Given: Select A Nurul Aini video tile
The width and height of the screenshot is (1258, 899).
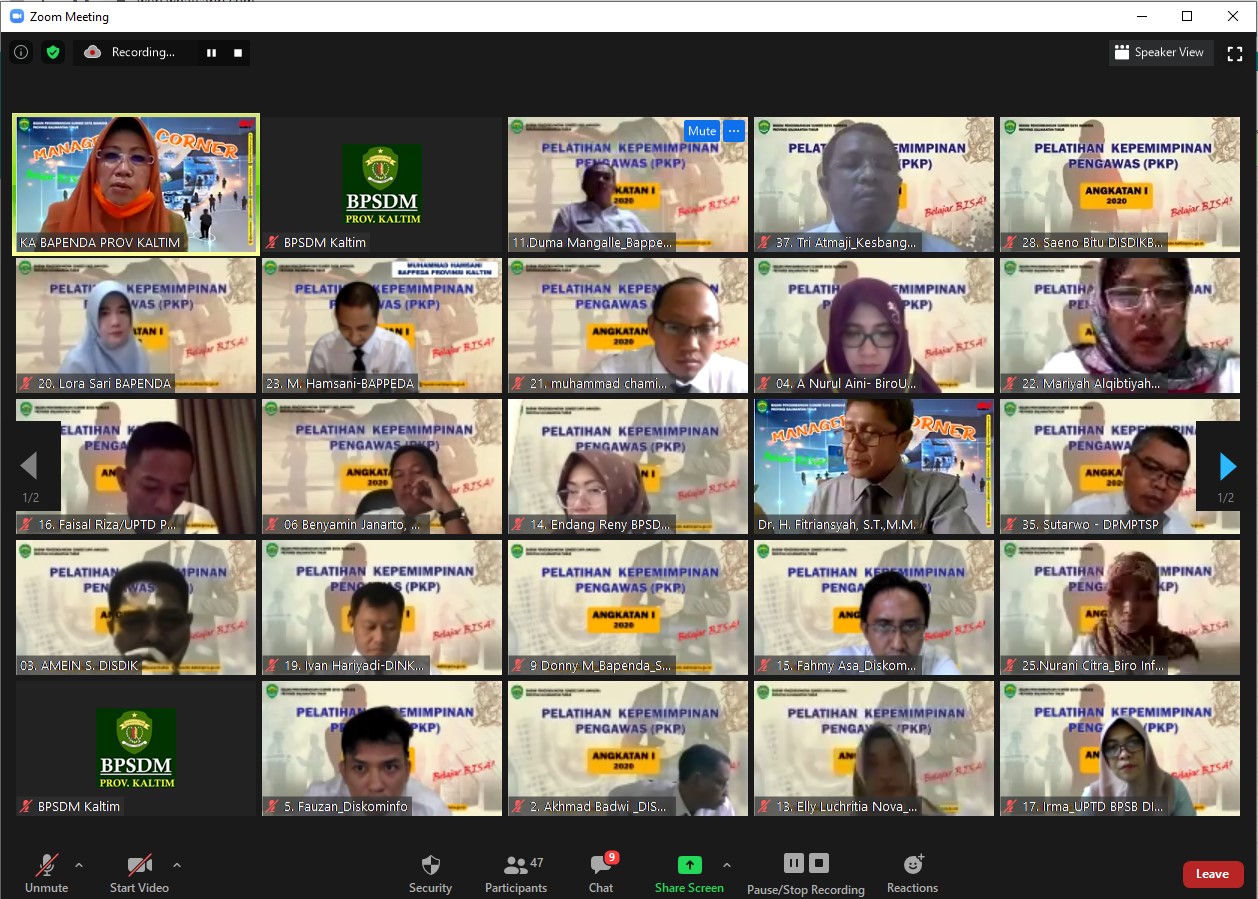Looking at the screenshot, I should 874,325.
